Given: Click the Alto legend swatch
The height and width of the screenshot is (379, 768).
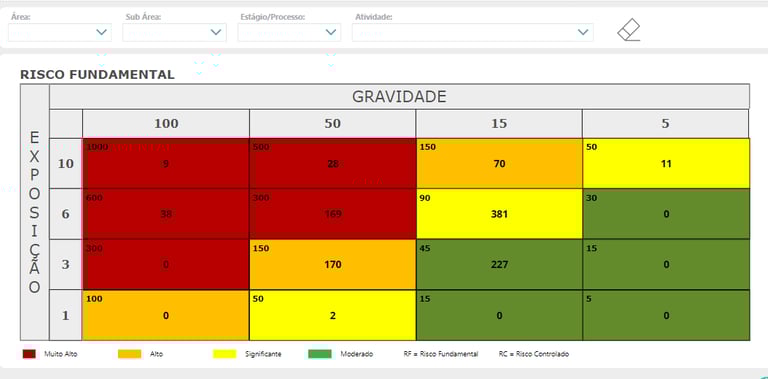Looking at the screenshot, I should (x=129, y=354).
